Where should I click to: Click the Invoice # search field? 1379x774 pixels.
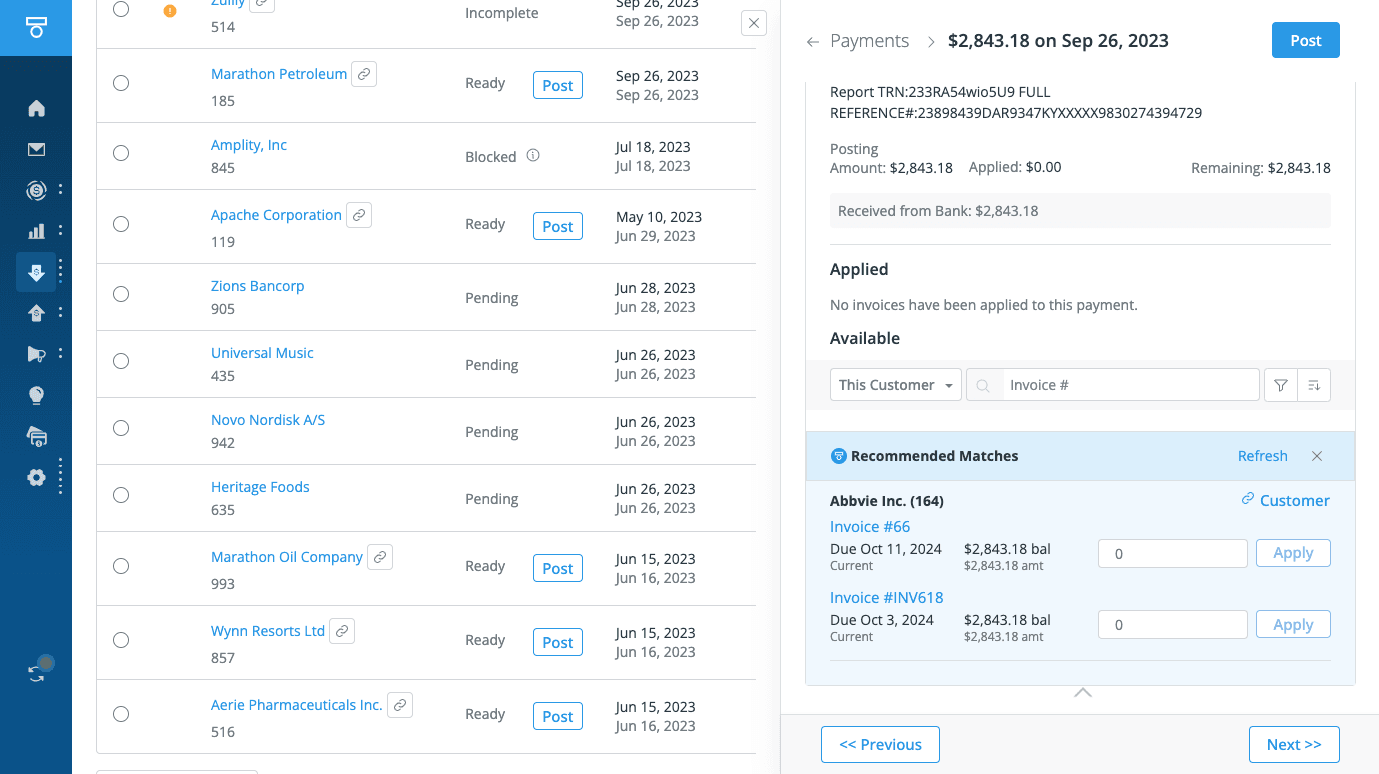pyautogui.click(x=1128, y=385)
